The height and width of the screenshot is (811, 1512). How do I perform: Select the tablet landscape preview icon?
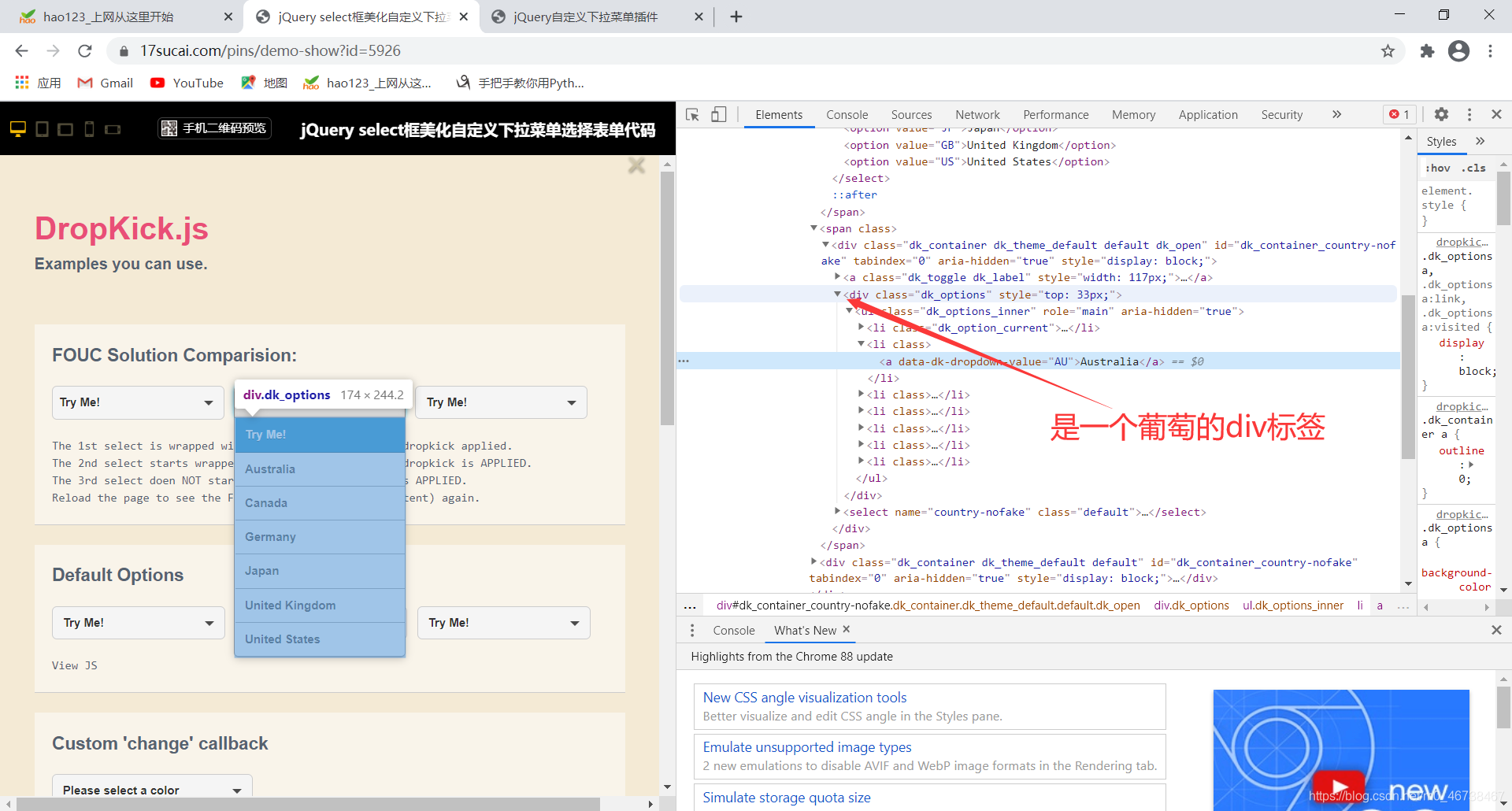[x=65, y=128]
